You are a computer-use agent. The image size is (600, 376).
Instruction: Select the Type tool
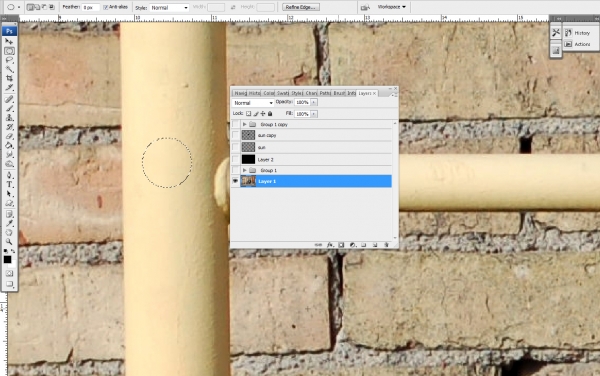coord(9,185)
